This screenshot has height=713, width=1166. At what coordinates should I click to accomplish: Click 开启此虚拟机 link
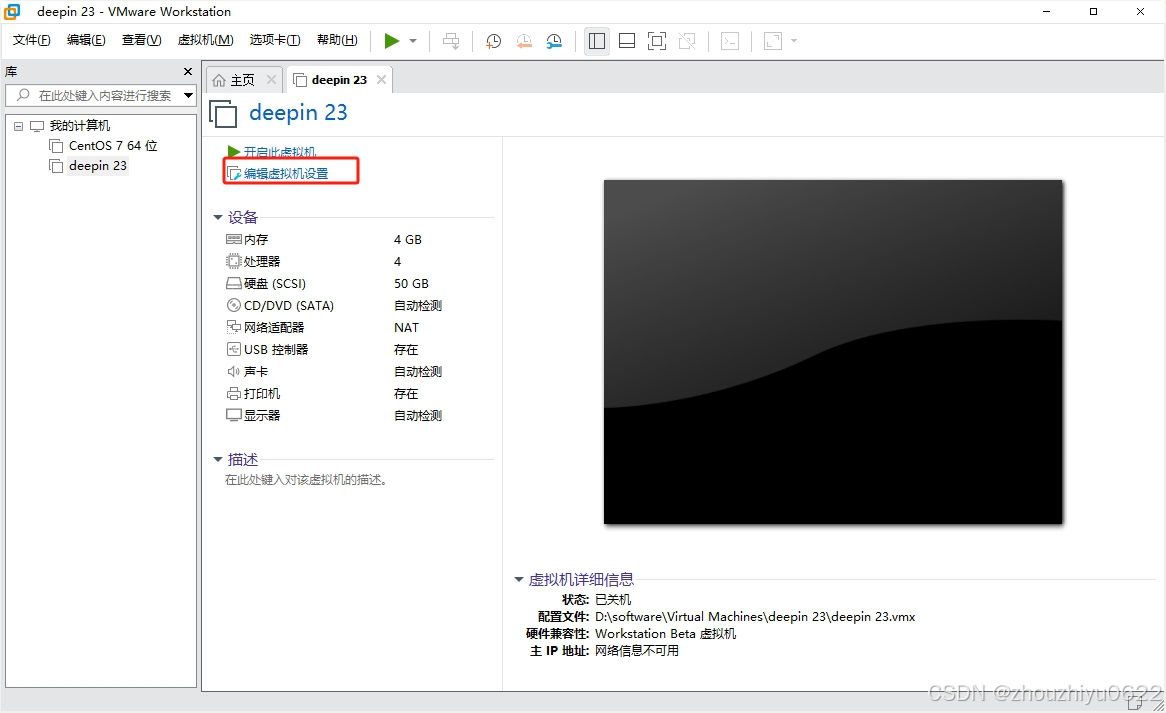(x=280, y=152)
